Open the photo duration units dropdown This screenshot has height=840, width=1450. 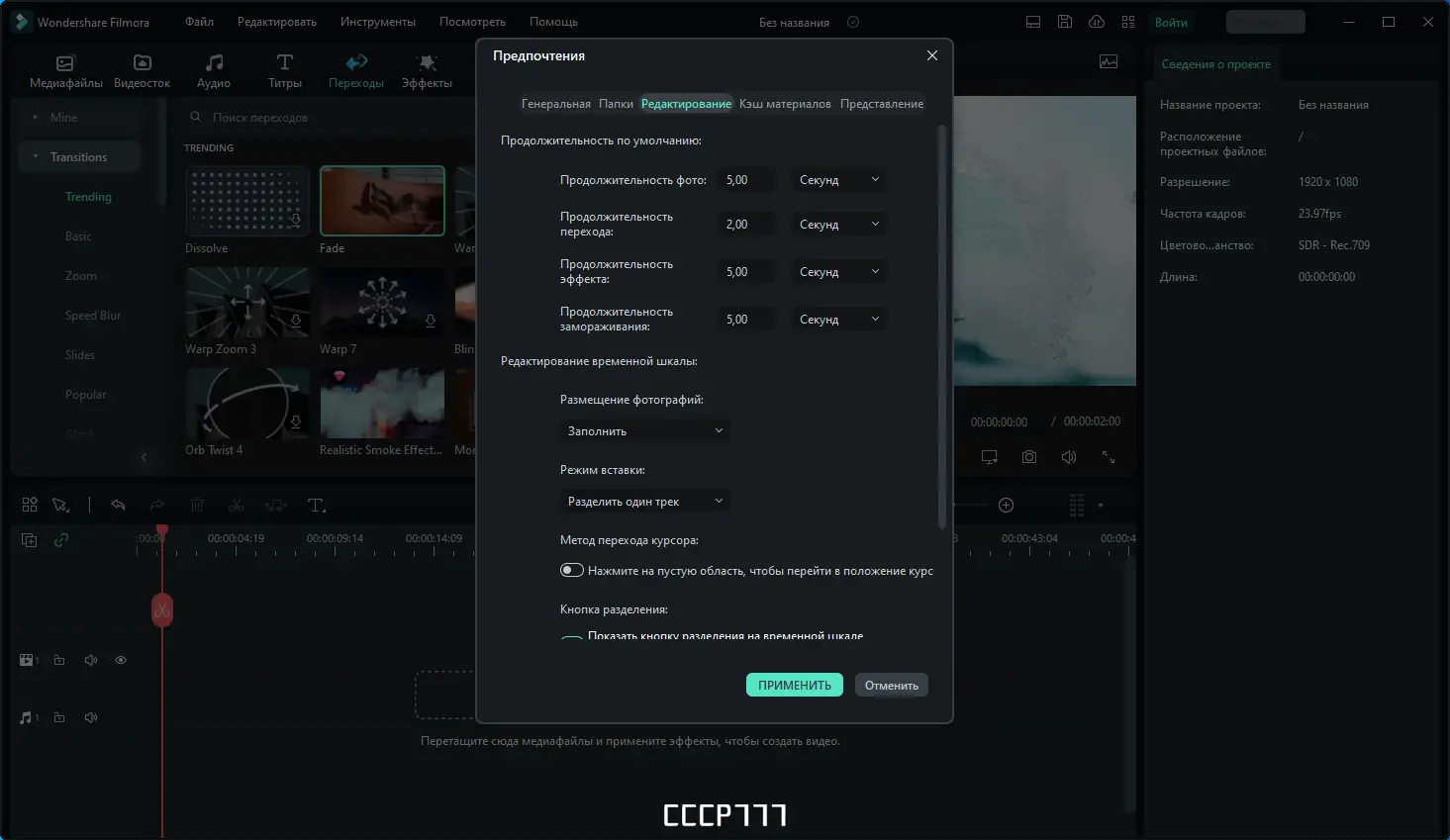point(839,180)
